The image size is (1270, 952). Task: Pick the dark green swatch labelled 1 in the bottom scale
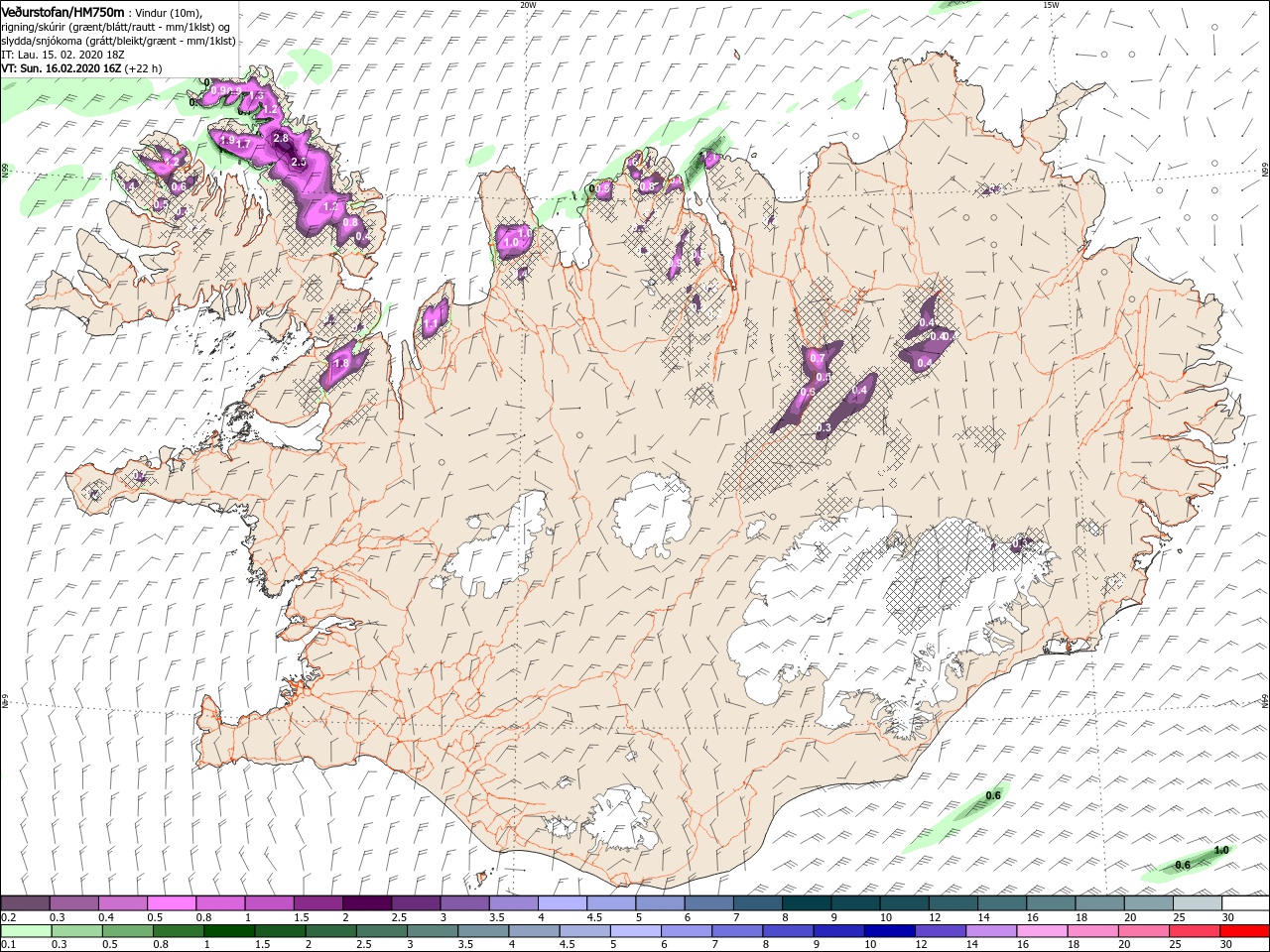pos(228,931)
